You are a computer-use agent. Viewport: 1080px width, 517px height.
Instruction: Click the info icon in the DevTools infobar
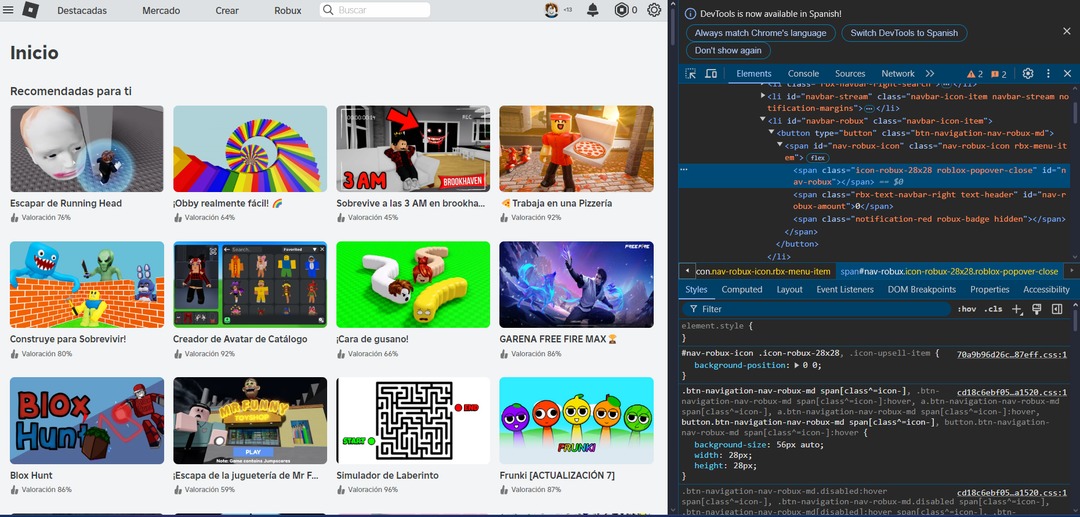(x=691, y=14)
